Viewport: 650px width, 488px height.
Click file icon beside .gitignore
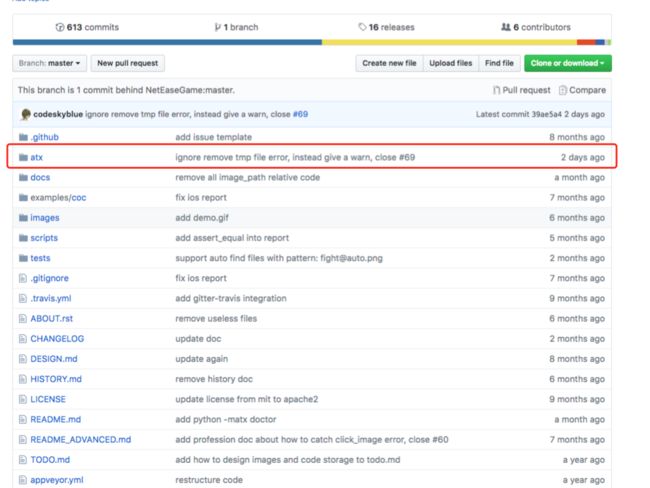(23, 278)
